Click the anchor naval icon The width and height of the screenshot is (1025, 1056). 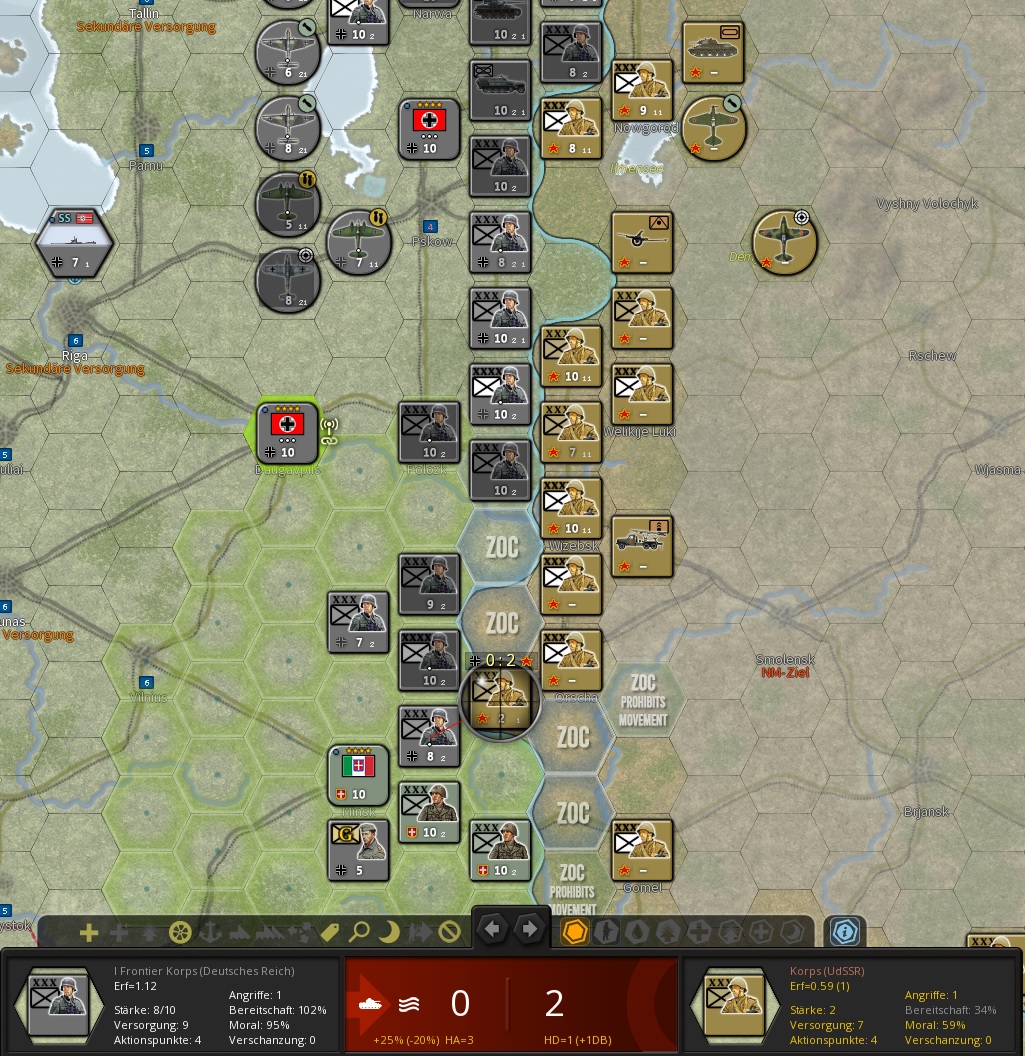(210, 933)
